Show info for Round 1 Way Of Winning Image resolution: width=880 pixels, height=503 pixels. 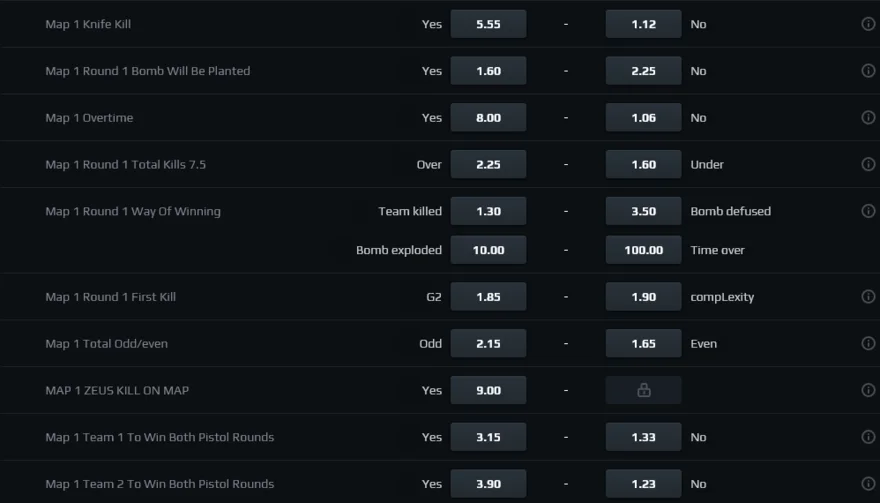(868, 211)
